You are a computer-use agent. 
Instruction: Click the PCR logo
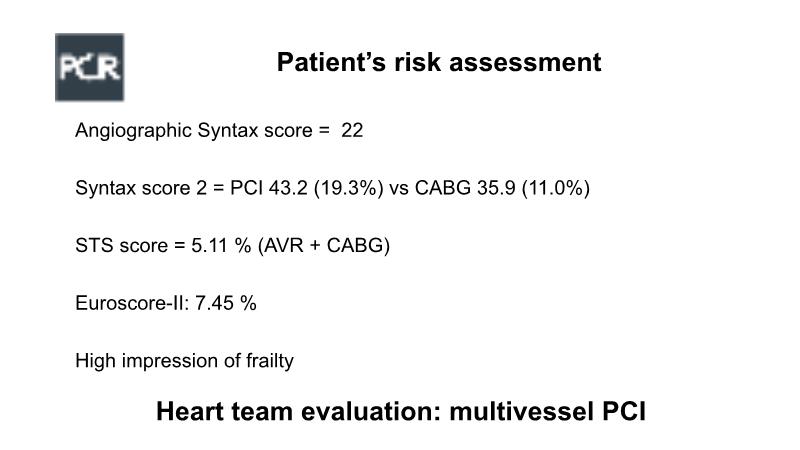(x=89, y=67)
